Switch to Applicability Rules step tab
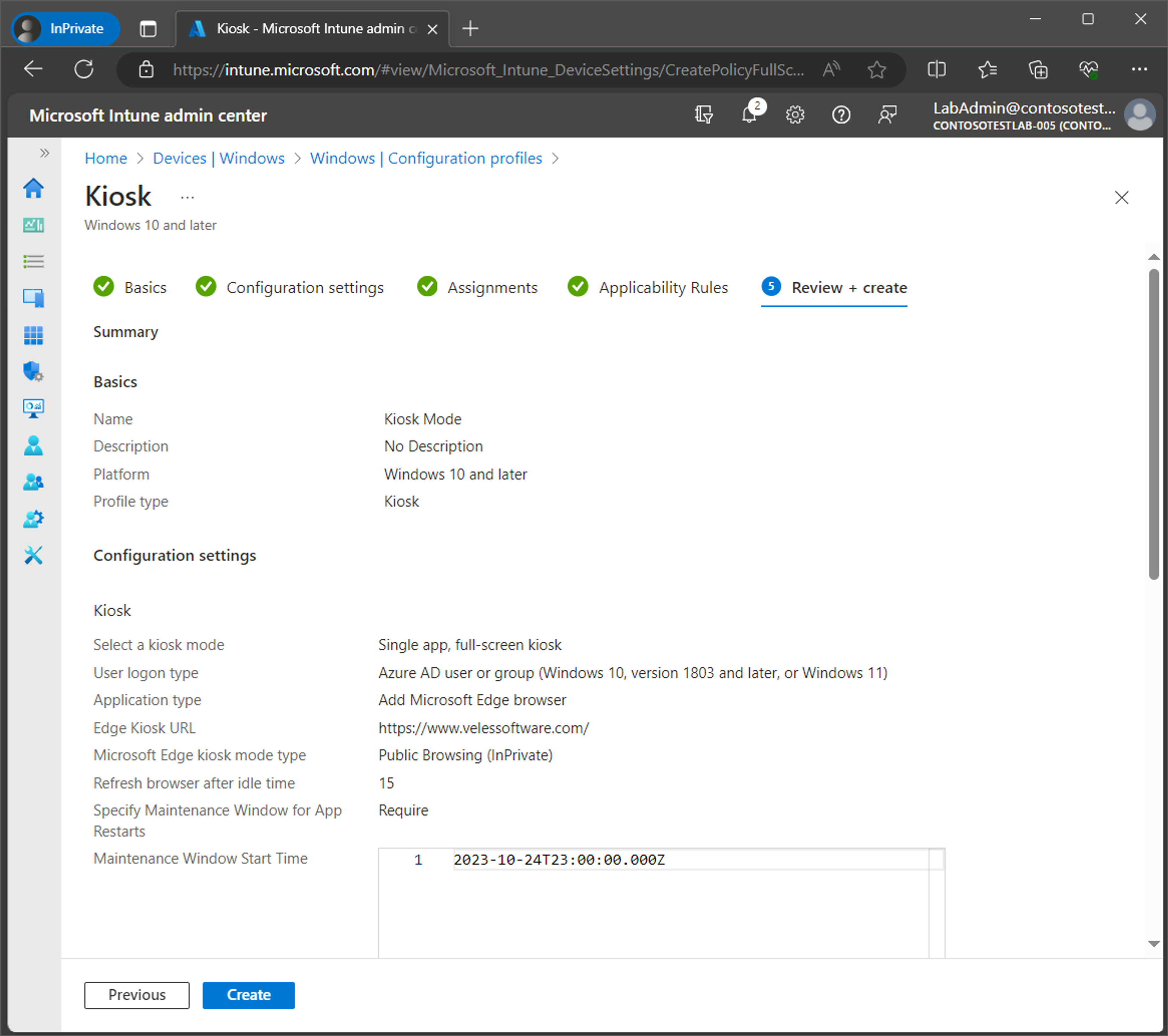1168x1036 pixels. [x=648, y=287]
